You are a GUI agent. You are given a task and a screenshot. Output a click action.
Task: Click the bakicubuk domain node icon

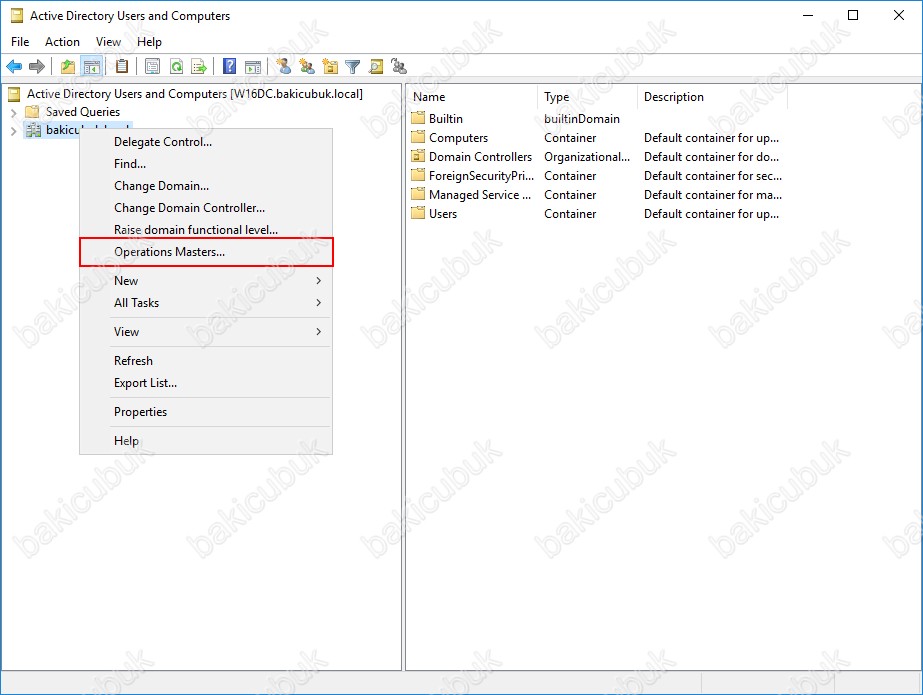[x=34, y=130]
